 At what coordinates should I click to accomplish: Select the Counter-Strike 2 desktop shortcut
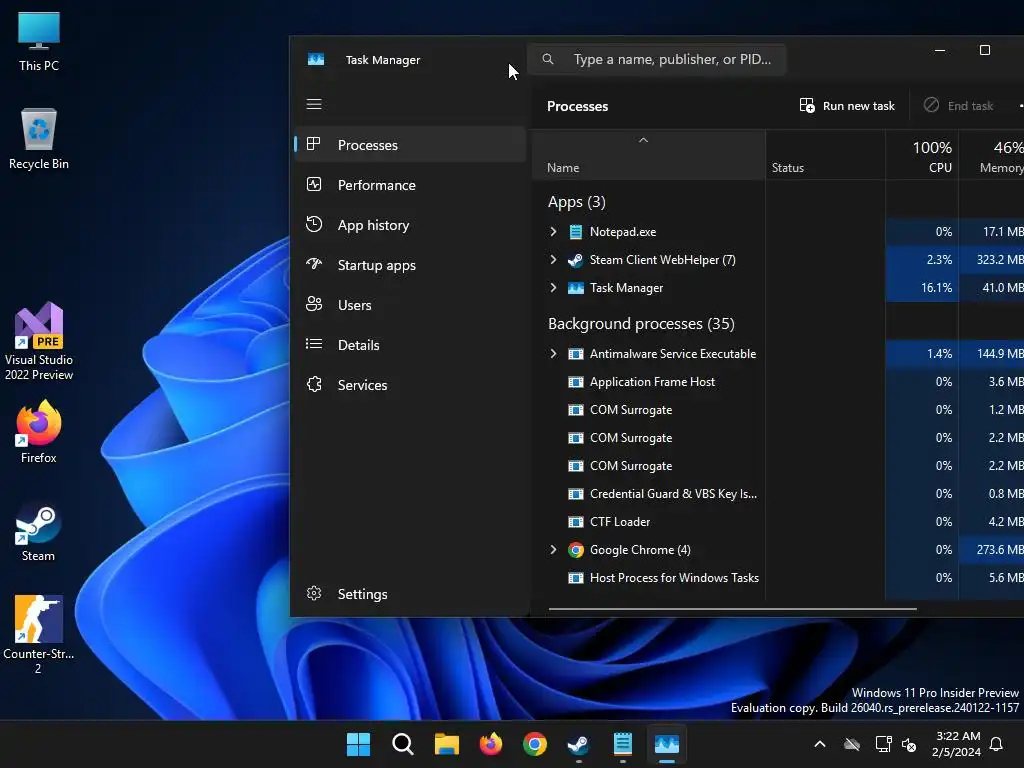coord(39,634)
